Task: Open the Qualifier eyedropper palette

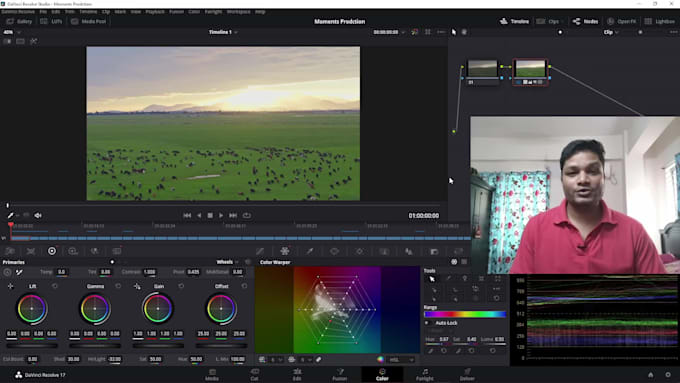Action: pos(310,251)
